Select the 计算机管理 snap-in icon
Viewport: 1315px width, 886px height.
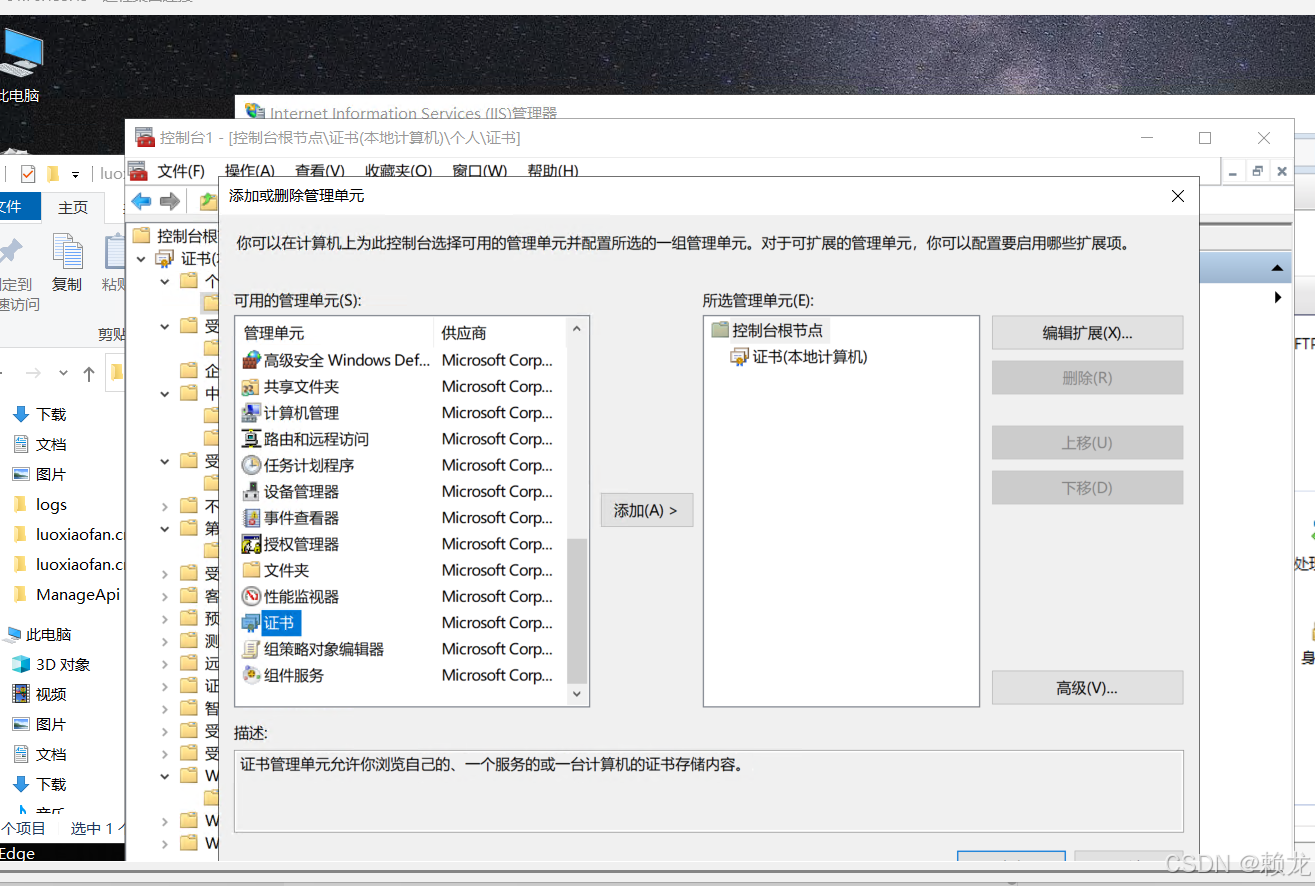coord(251,412)
